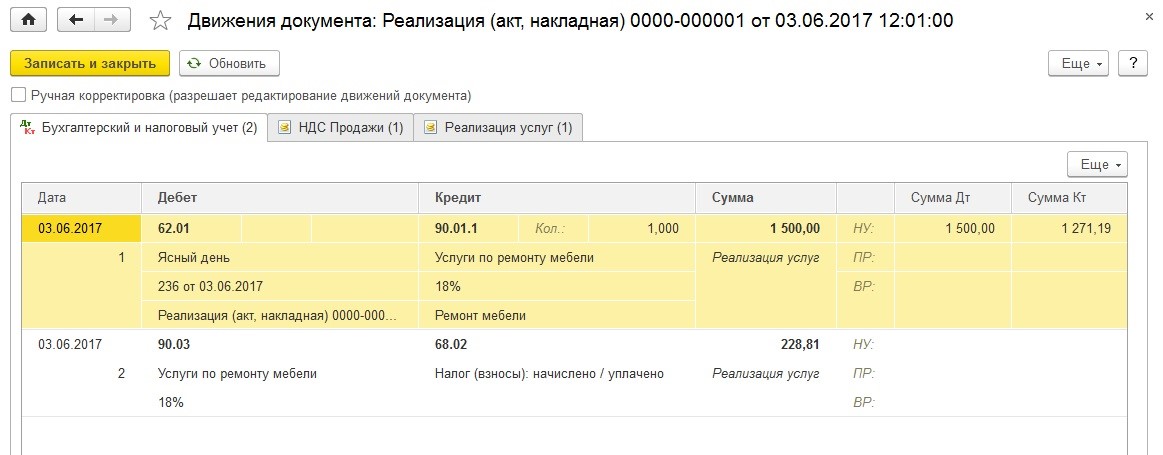
Task: Switch to the Реализация услуг tab
Action: click(x=498, y=128)
